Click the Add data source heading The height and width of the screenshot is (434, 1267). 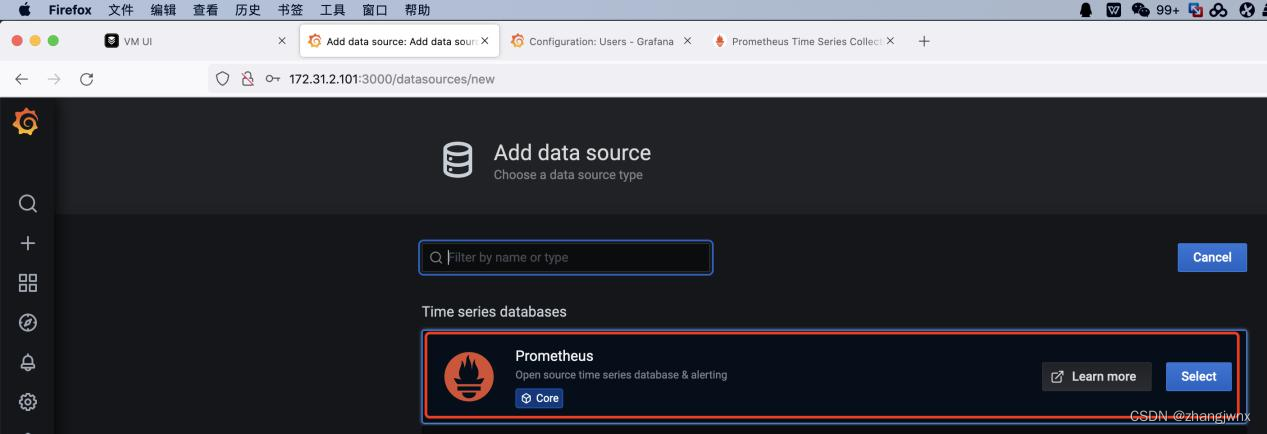coord(572,153)
